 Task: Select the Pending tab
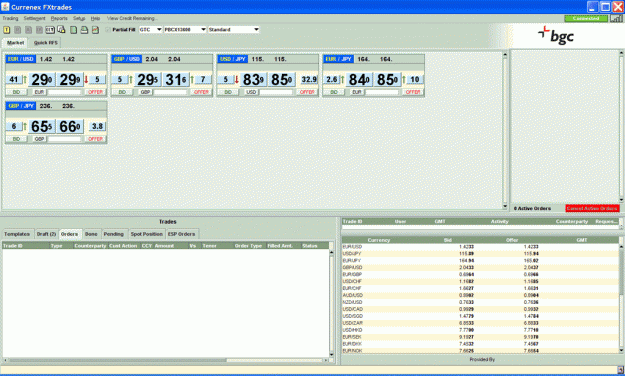coord(114,234)
